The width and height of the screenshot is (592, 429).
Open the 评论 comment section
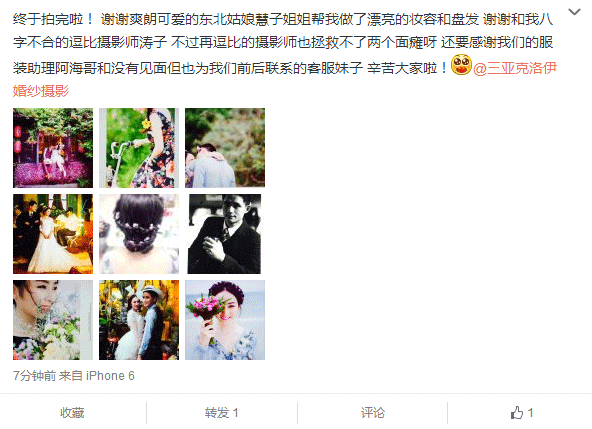[x=373, y=412]
